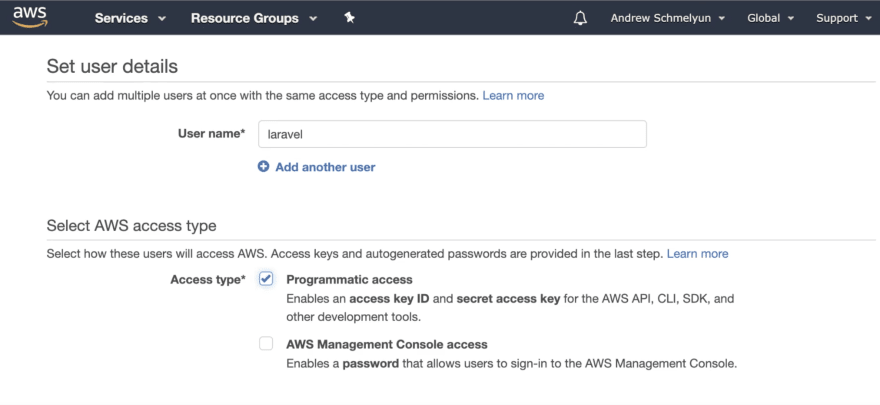Click the Set user details heading
Viewport: 880px width, 405px height.
(112, 67)
